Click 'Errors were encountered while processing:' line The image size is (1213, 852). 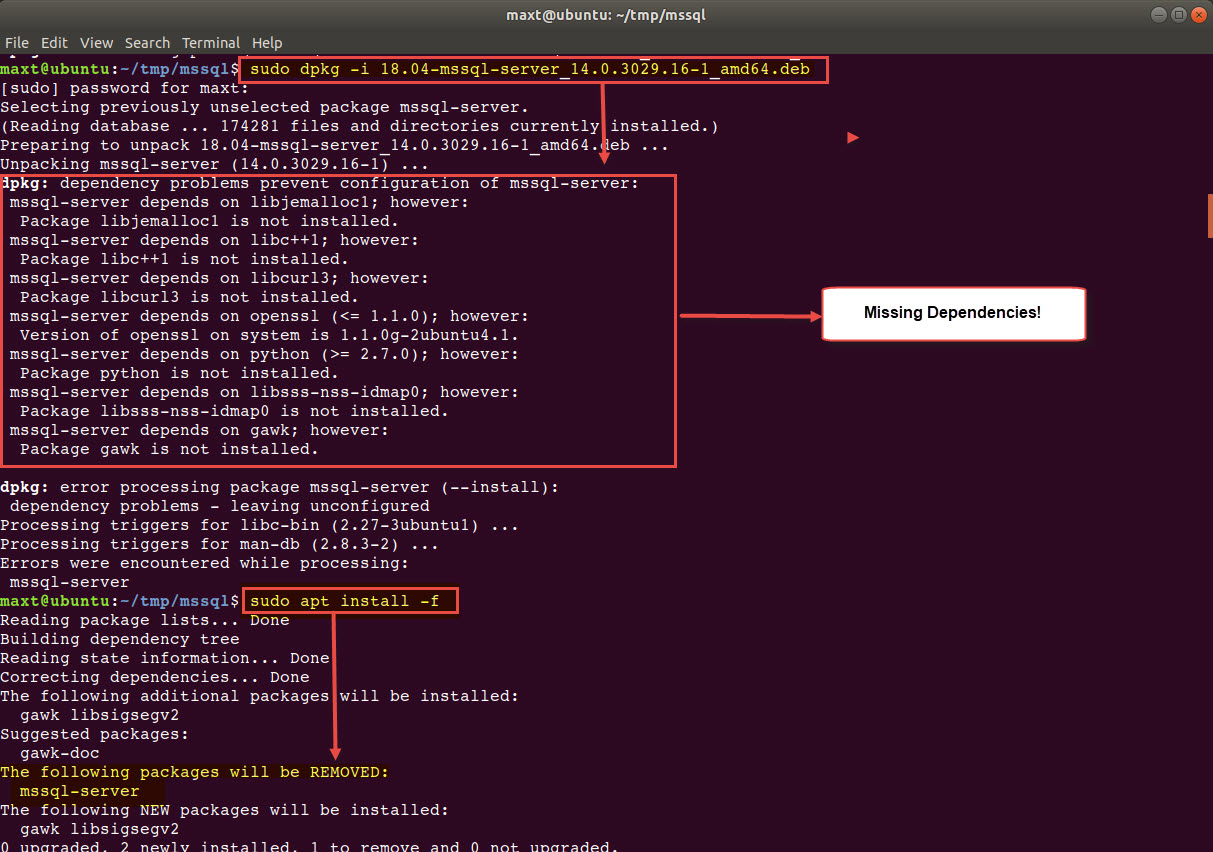point(205,564)
